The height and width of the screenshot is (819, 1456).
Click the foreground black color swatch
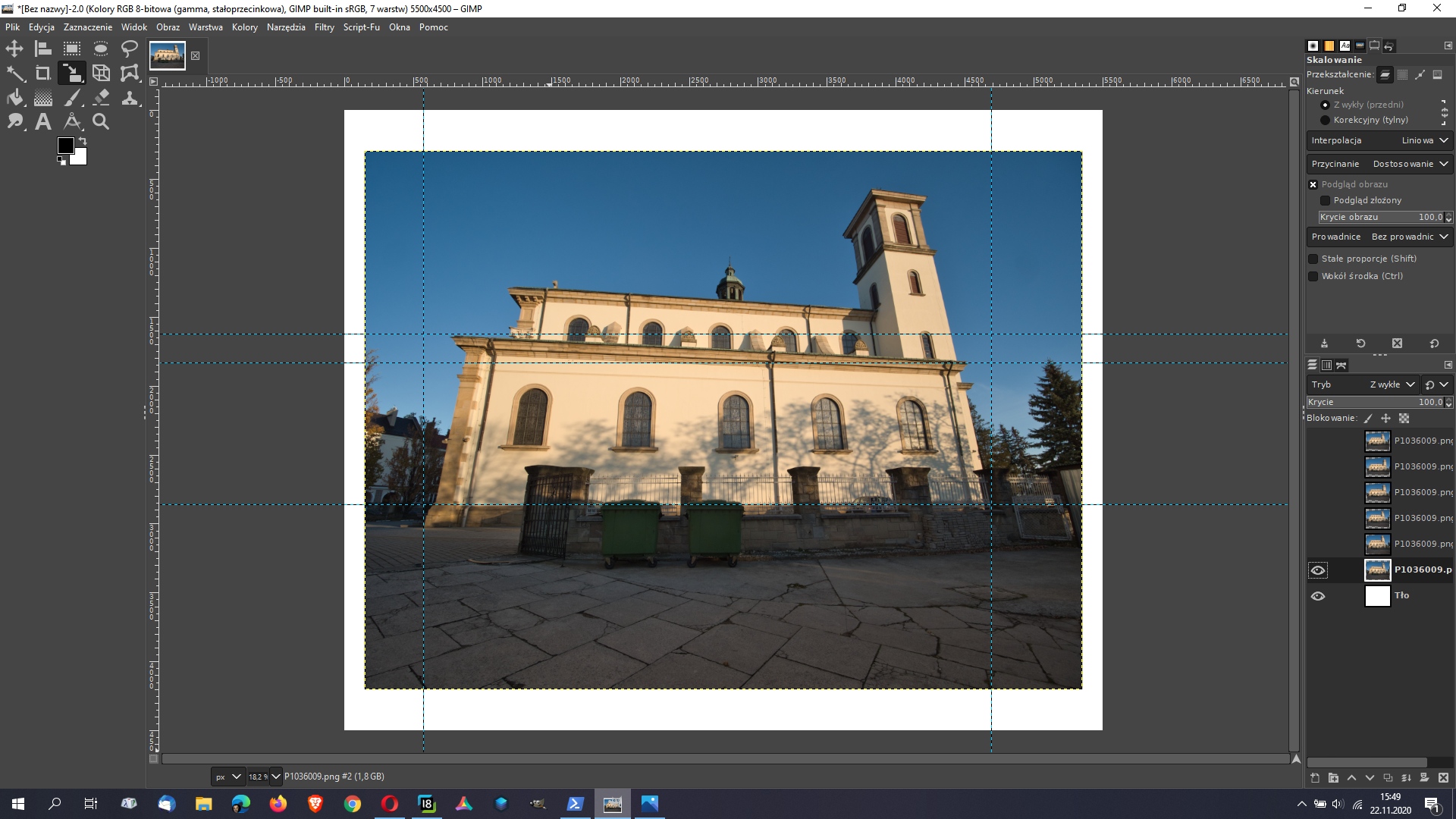click(65, 146)
